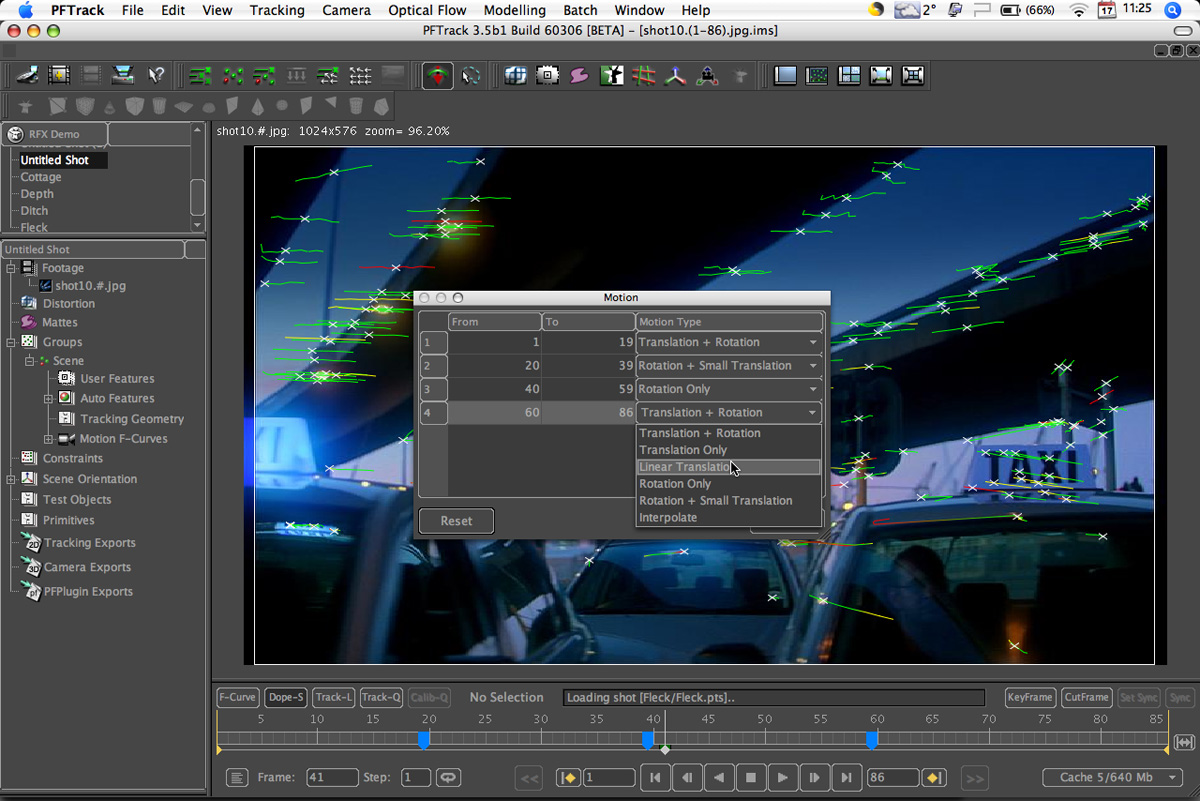1200x801 pixels.
Task: Expand the Auto Features tree node
Action: coord(48,398)
